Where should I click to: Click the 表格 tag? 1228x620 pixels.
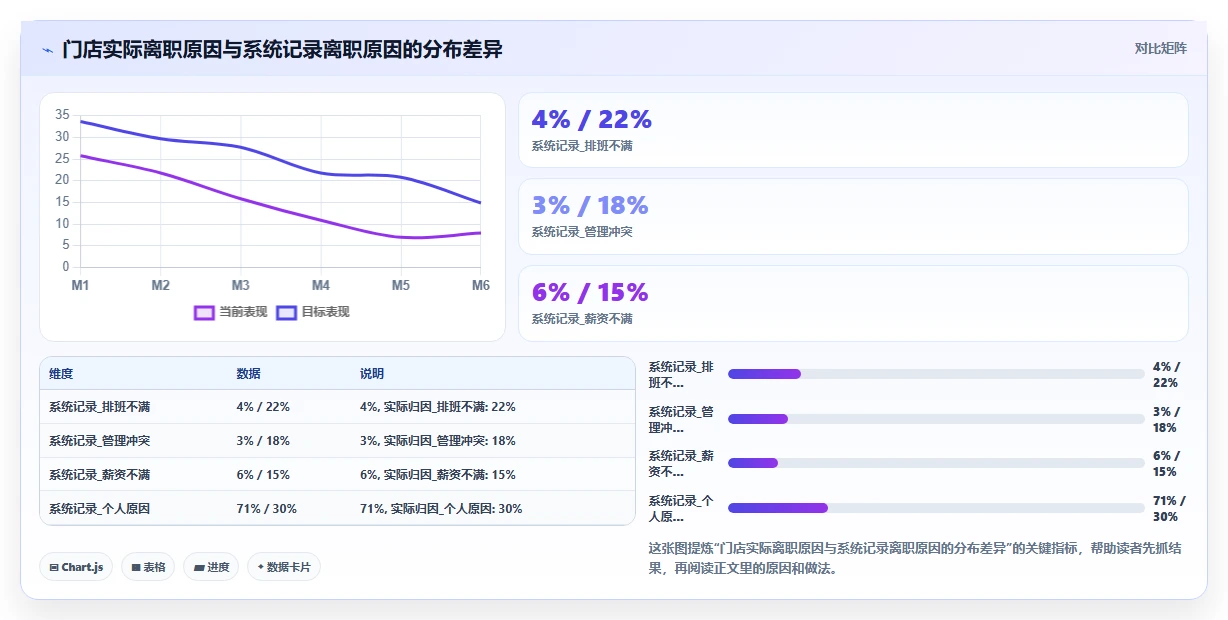[x=148, y=567]
